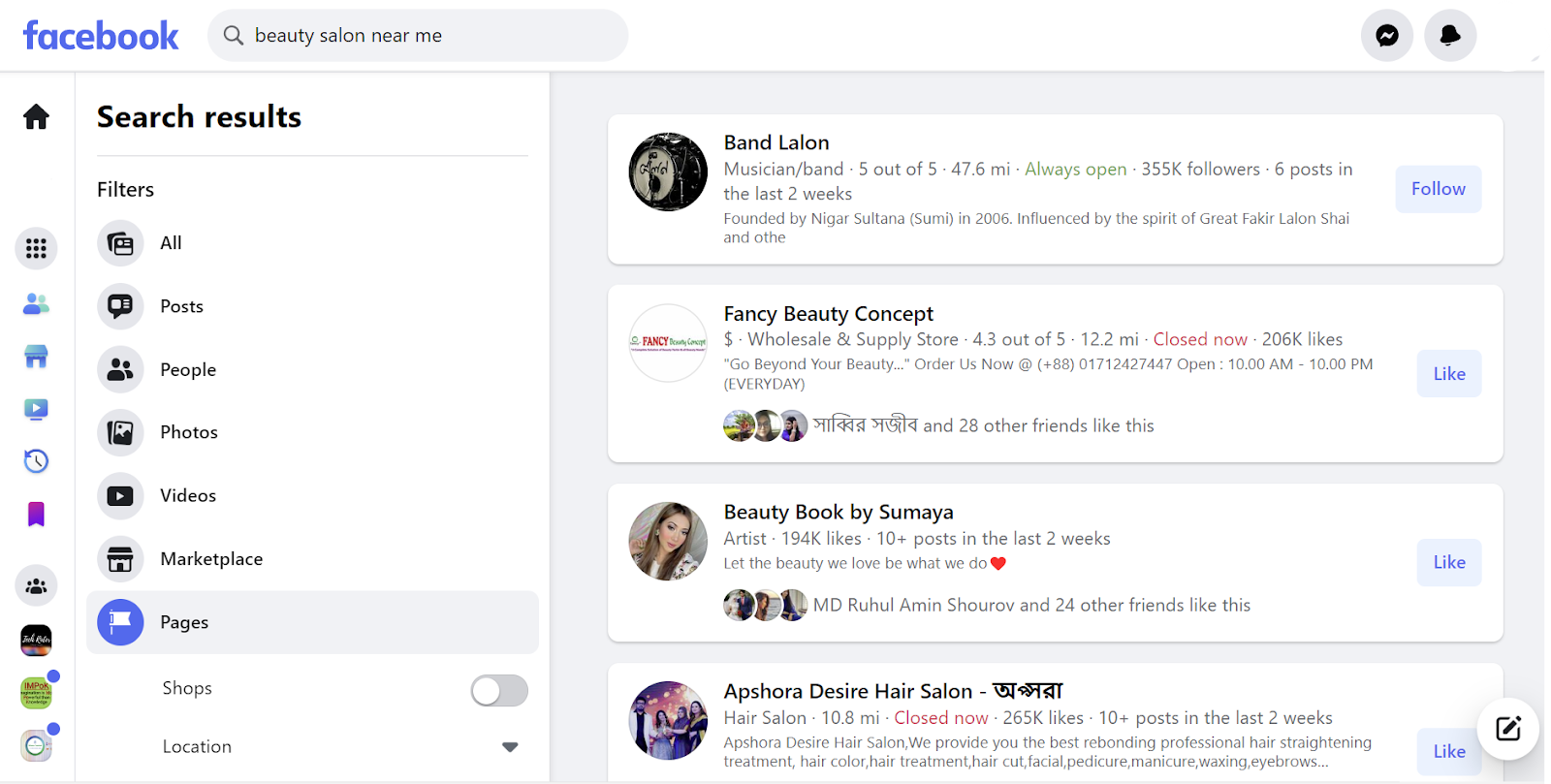
Task: Click the Band Lalon profile picture
Action: 668,172
